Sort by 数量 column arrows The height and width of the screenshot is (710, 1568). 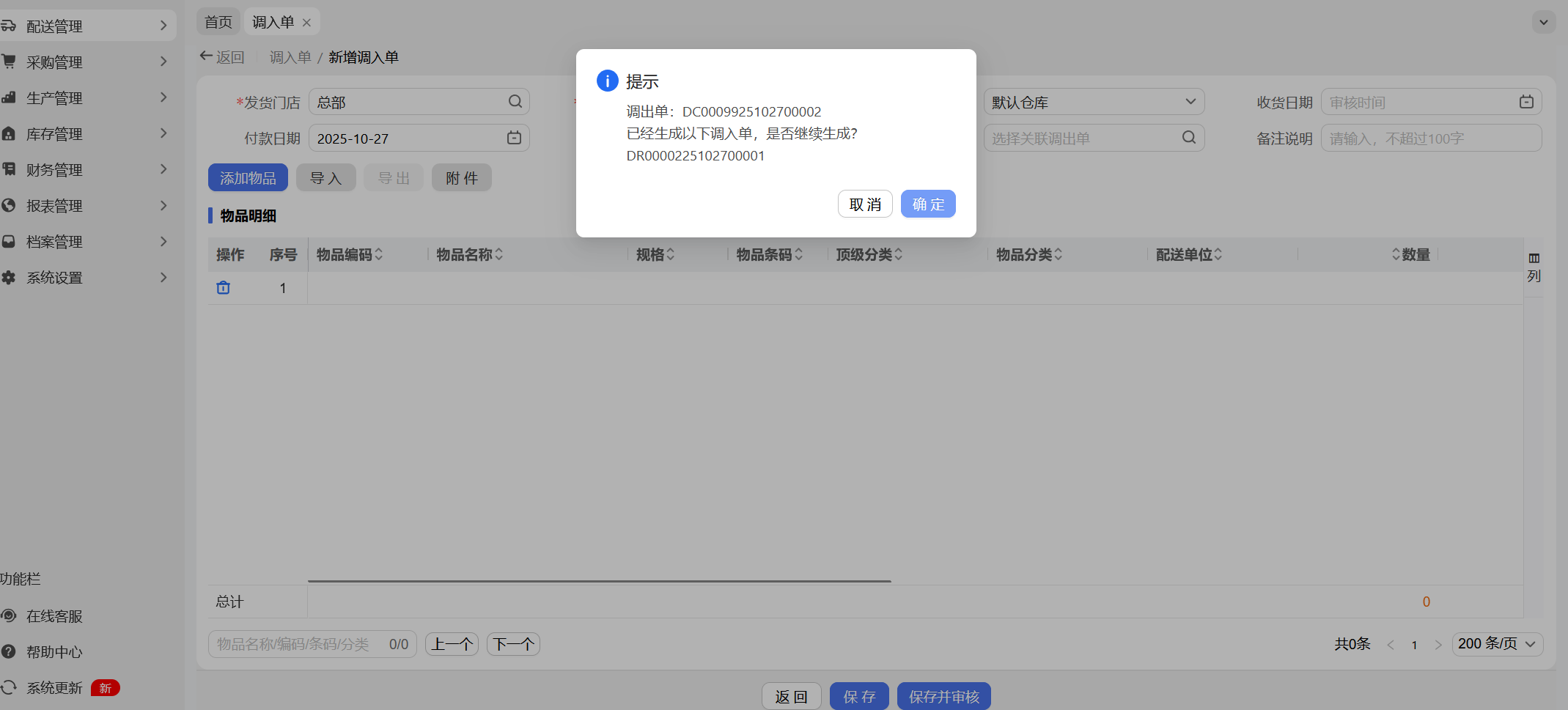[1396, 254]
